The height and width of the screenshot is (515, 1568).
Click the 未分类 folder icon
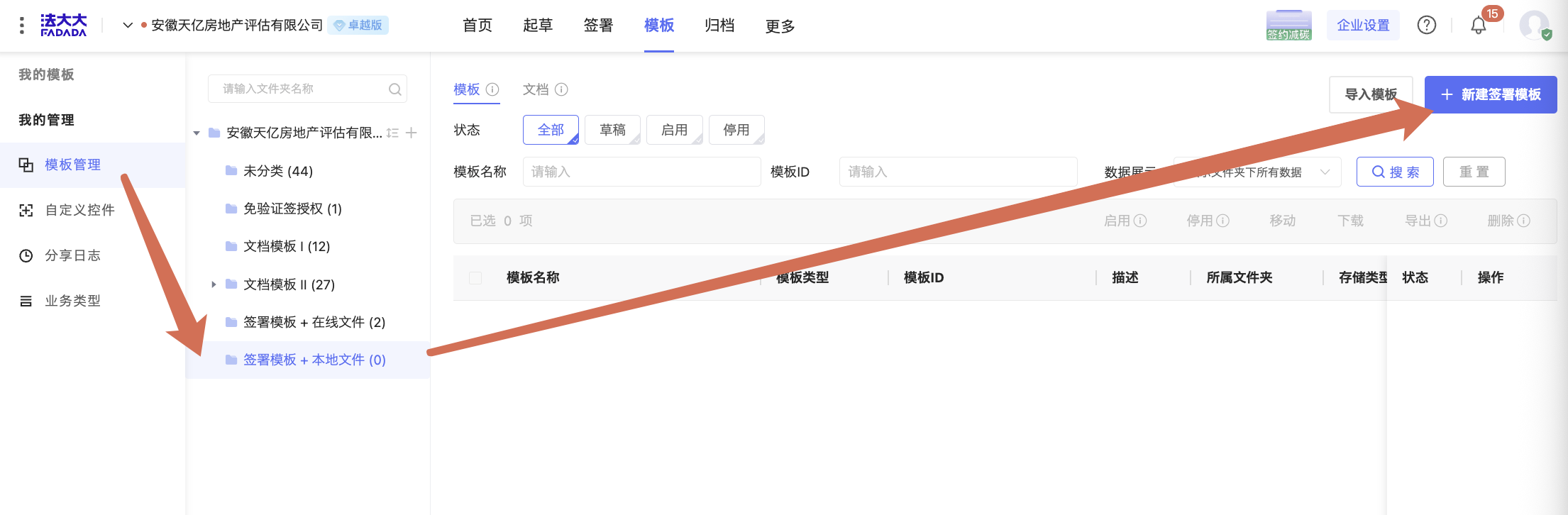point(231,170)
